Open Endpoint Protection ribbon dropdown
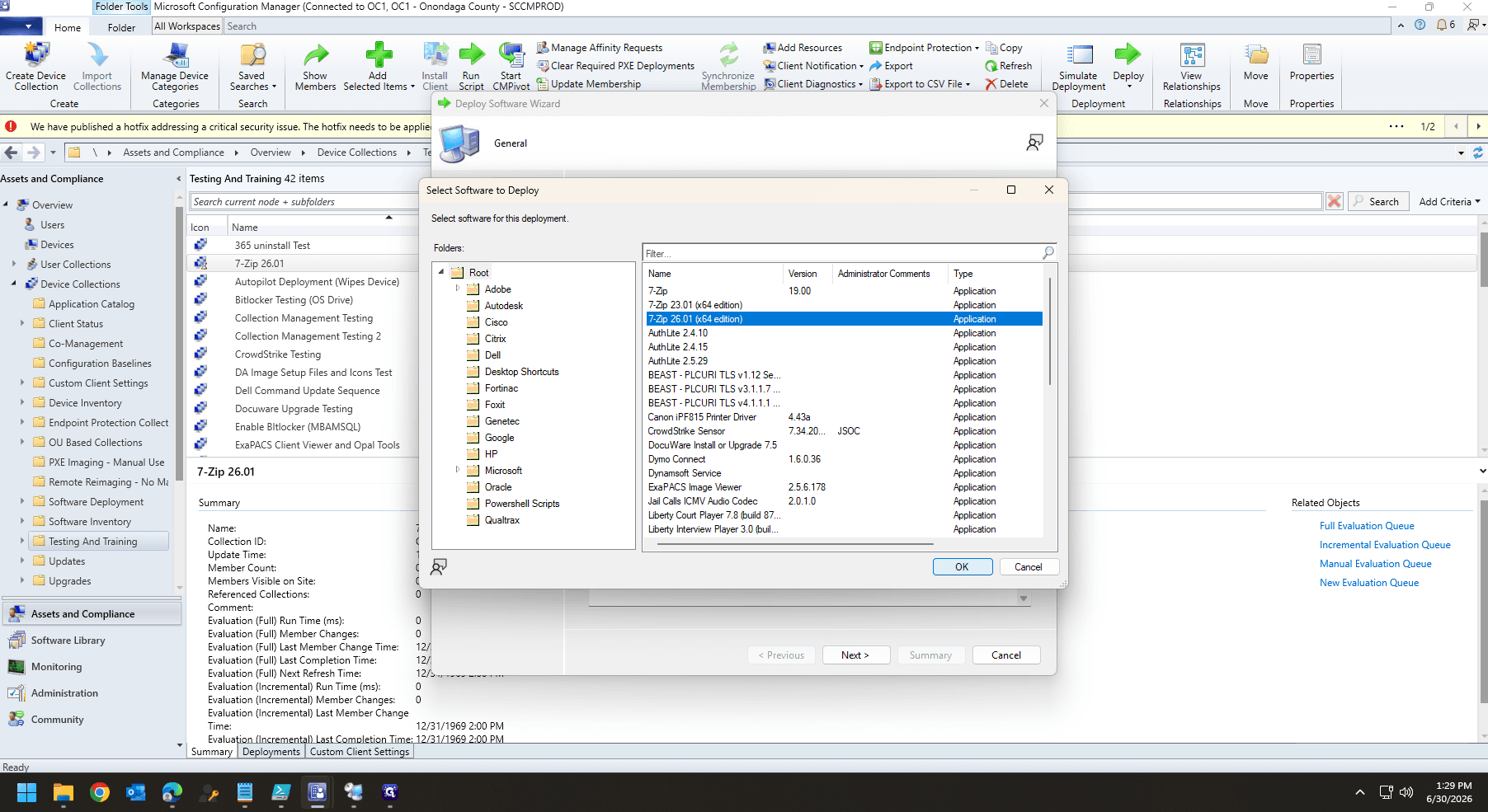The image size is (1488, 812). point(925,48)
